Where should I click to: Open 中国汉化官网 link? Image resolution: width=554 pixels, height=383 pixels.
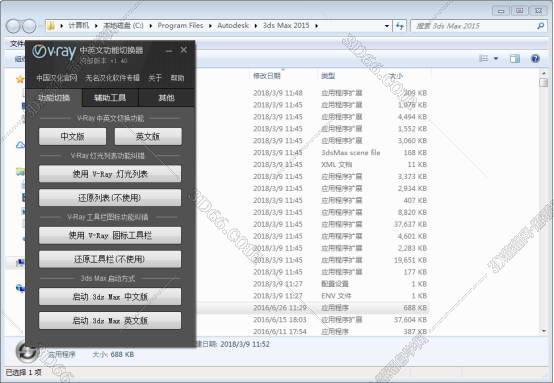tap(57, 78)
